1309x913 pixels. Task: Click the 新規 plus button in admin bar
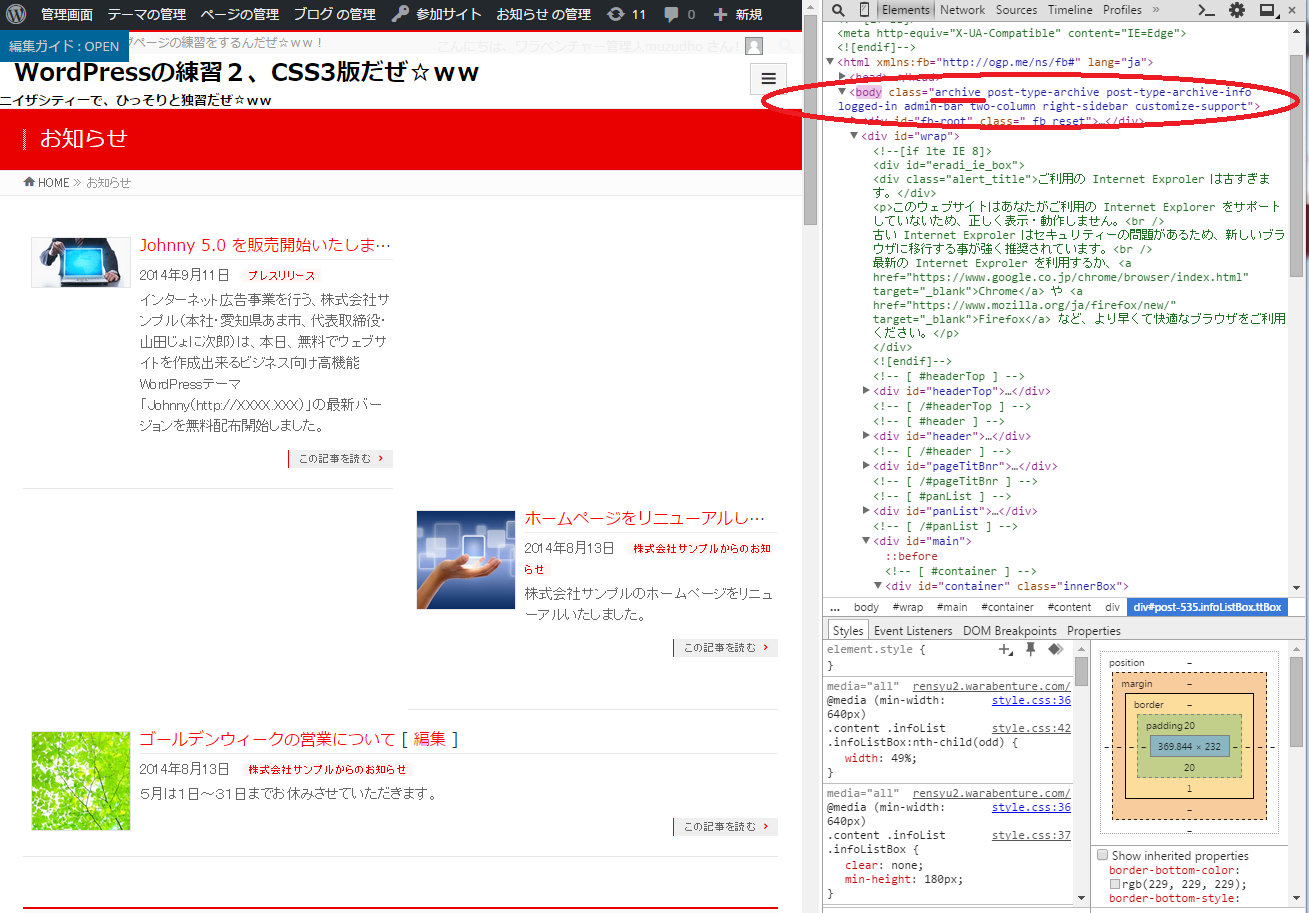737,14
